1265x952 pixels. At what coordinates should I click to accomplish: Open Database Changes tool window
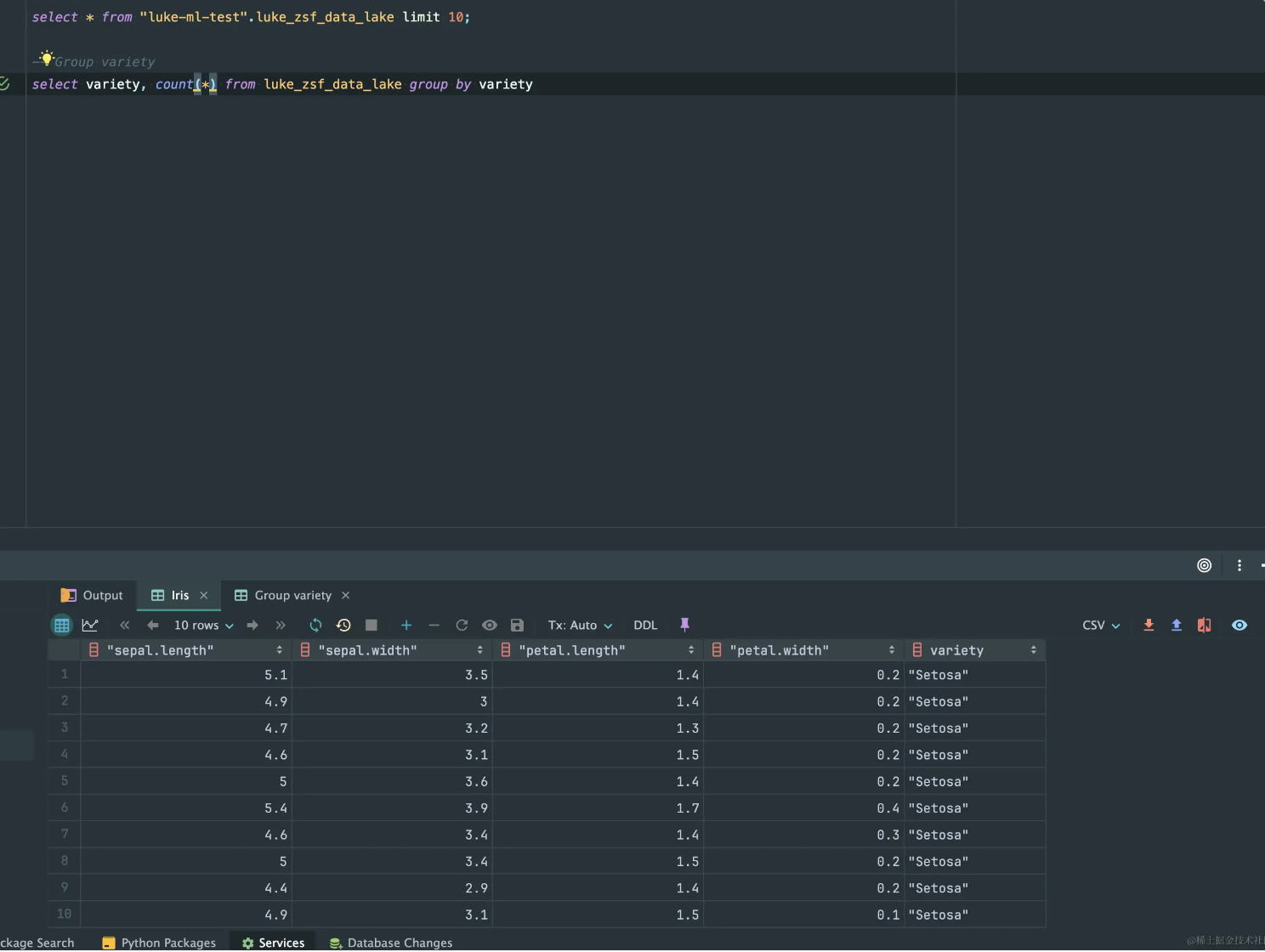[391, 943]
